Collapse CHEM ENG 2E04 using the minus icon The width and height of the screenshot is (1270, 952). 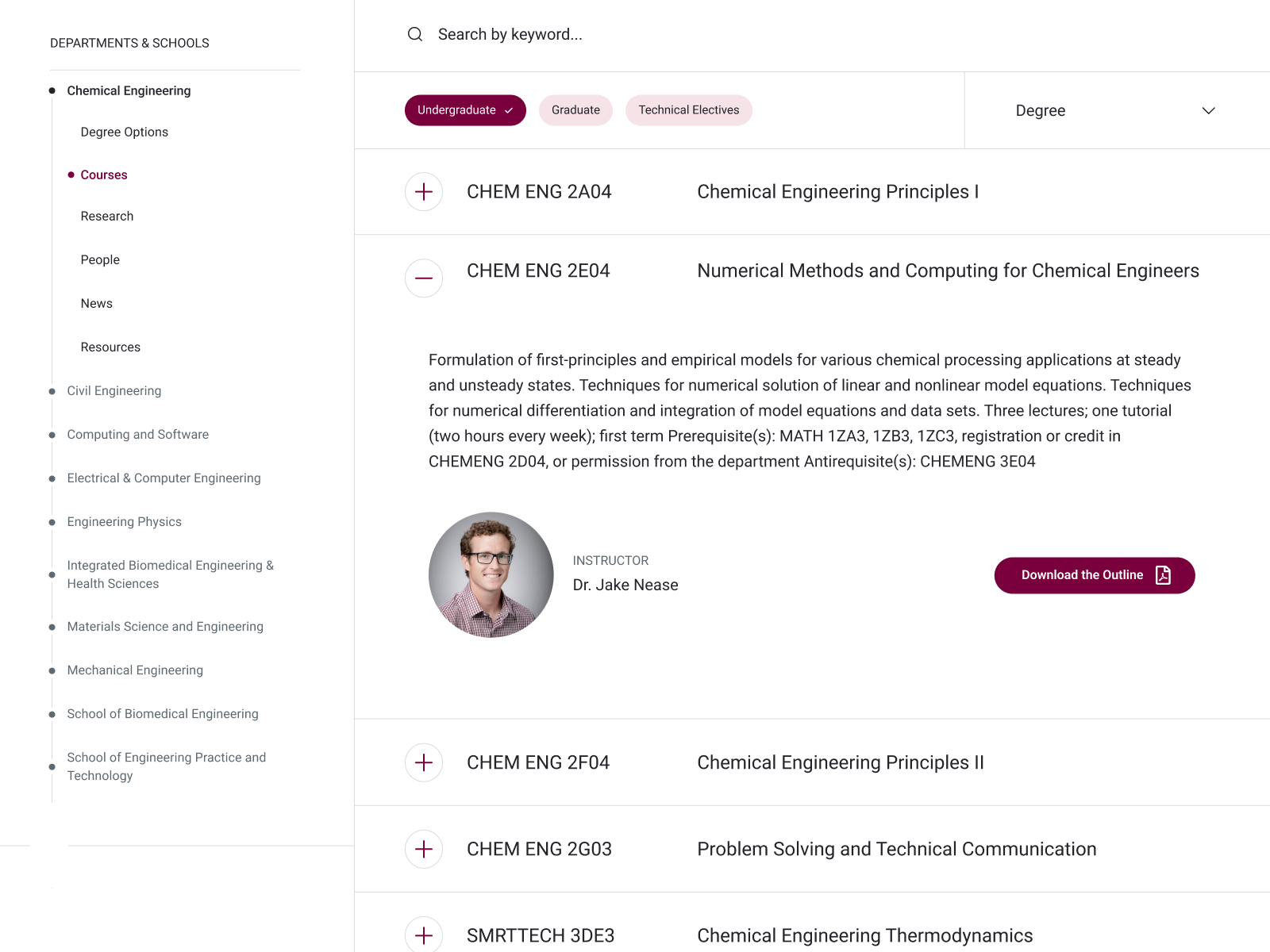click(x=423, y=278)
